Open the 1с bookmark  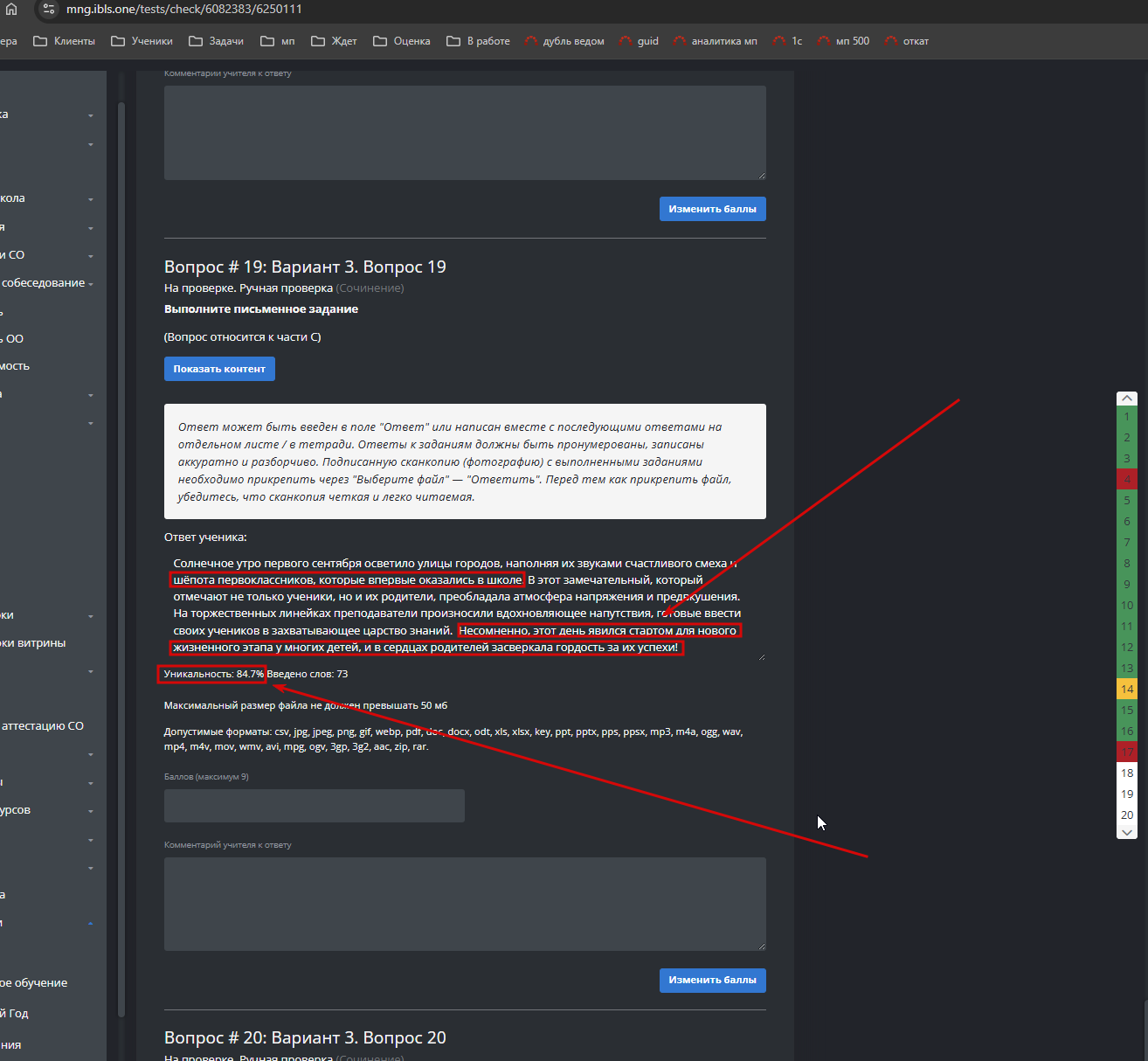787,41
